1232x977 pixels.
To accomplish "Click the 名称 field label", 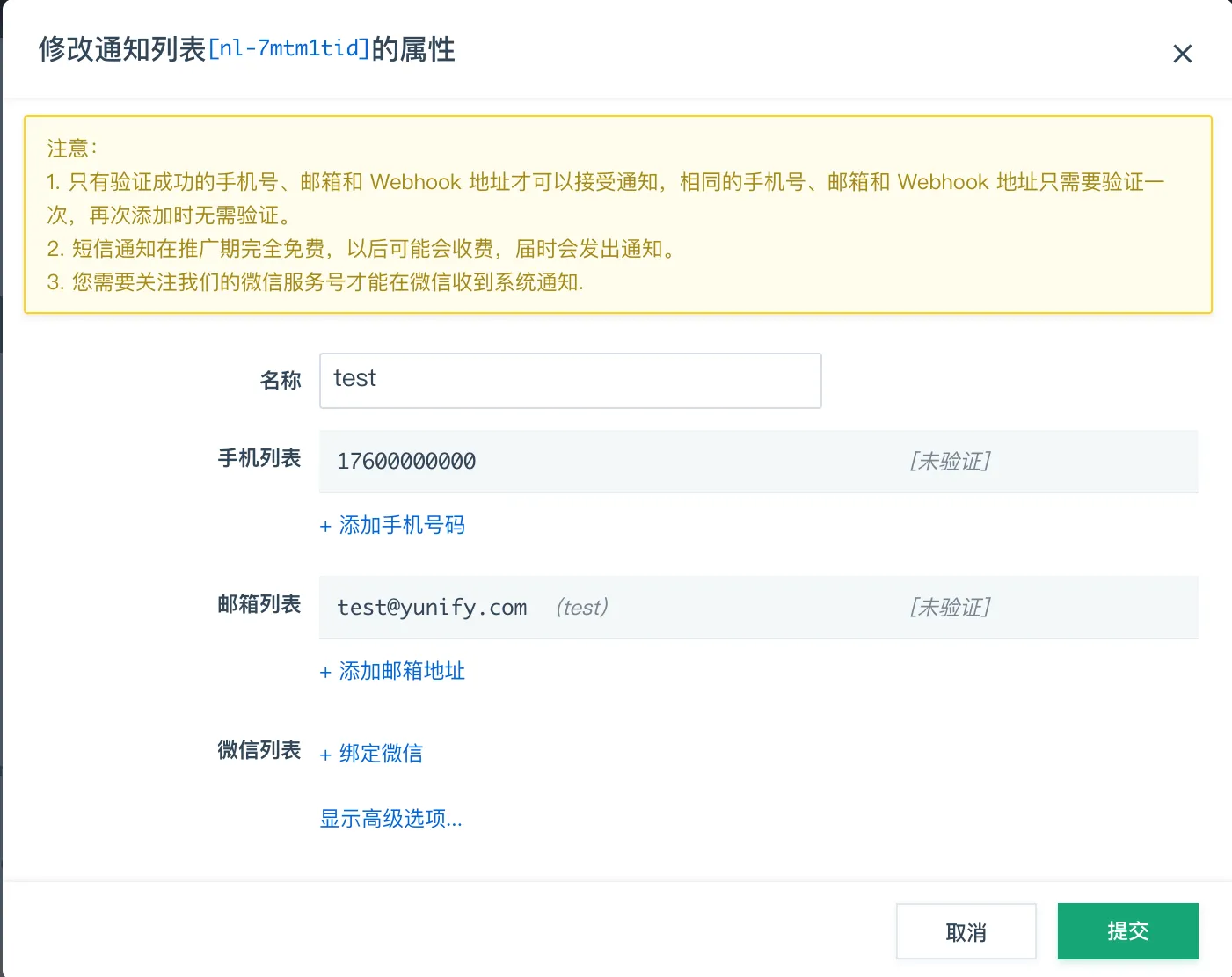I will point(281,381).
